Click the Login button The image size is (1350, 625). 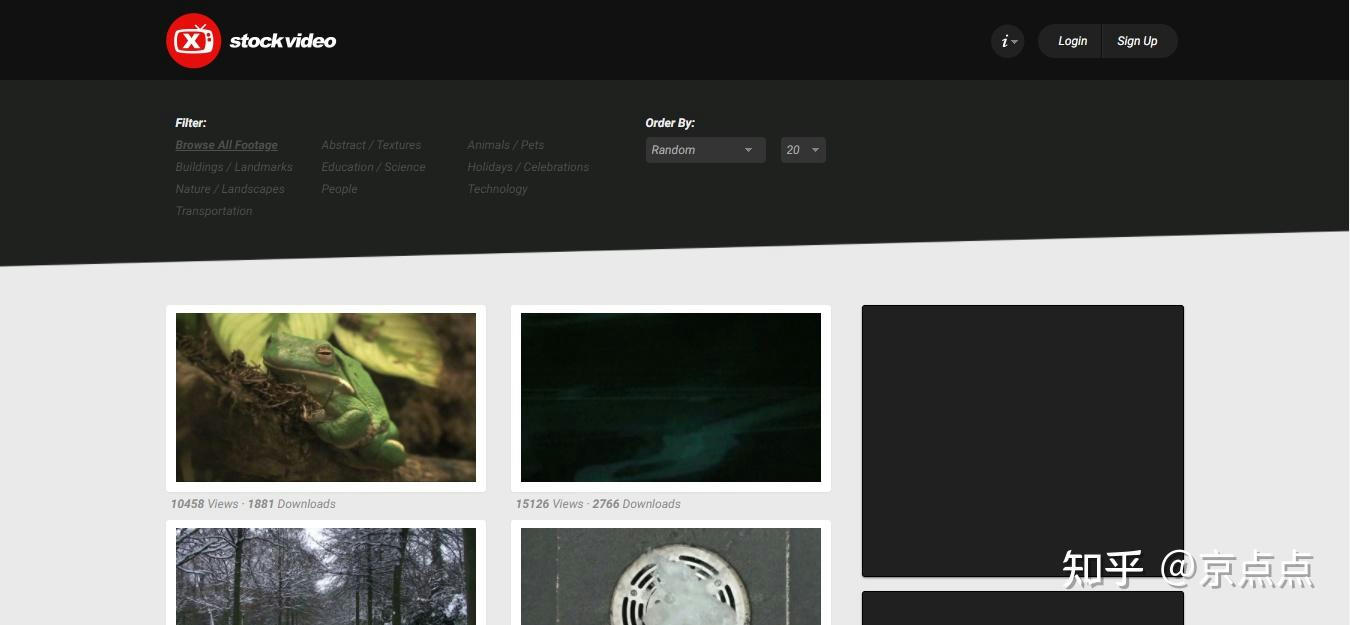tap(1071, 41)
